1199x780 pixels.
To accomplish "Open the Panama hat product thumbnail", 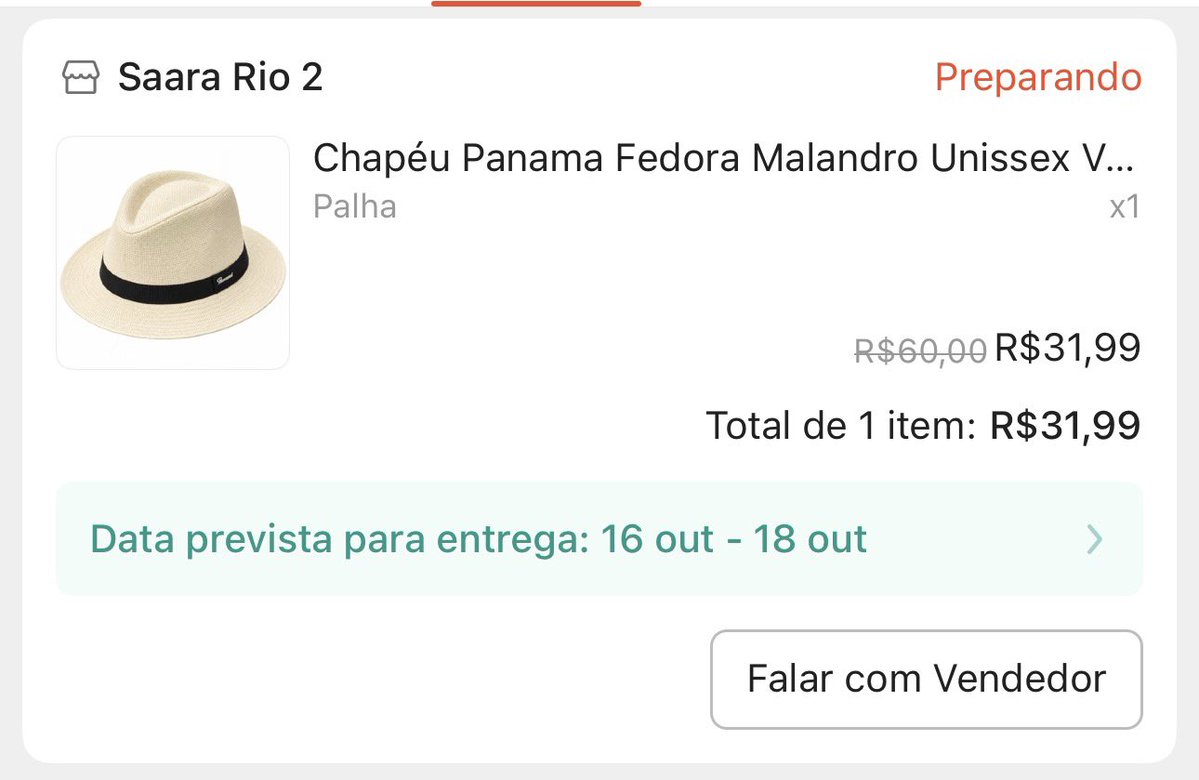I will (173, 253).
